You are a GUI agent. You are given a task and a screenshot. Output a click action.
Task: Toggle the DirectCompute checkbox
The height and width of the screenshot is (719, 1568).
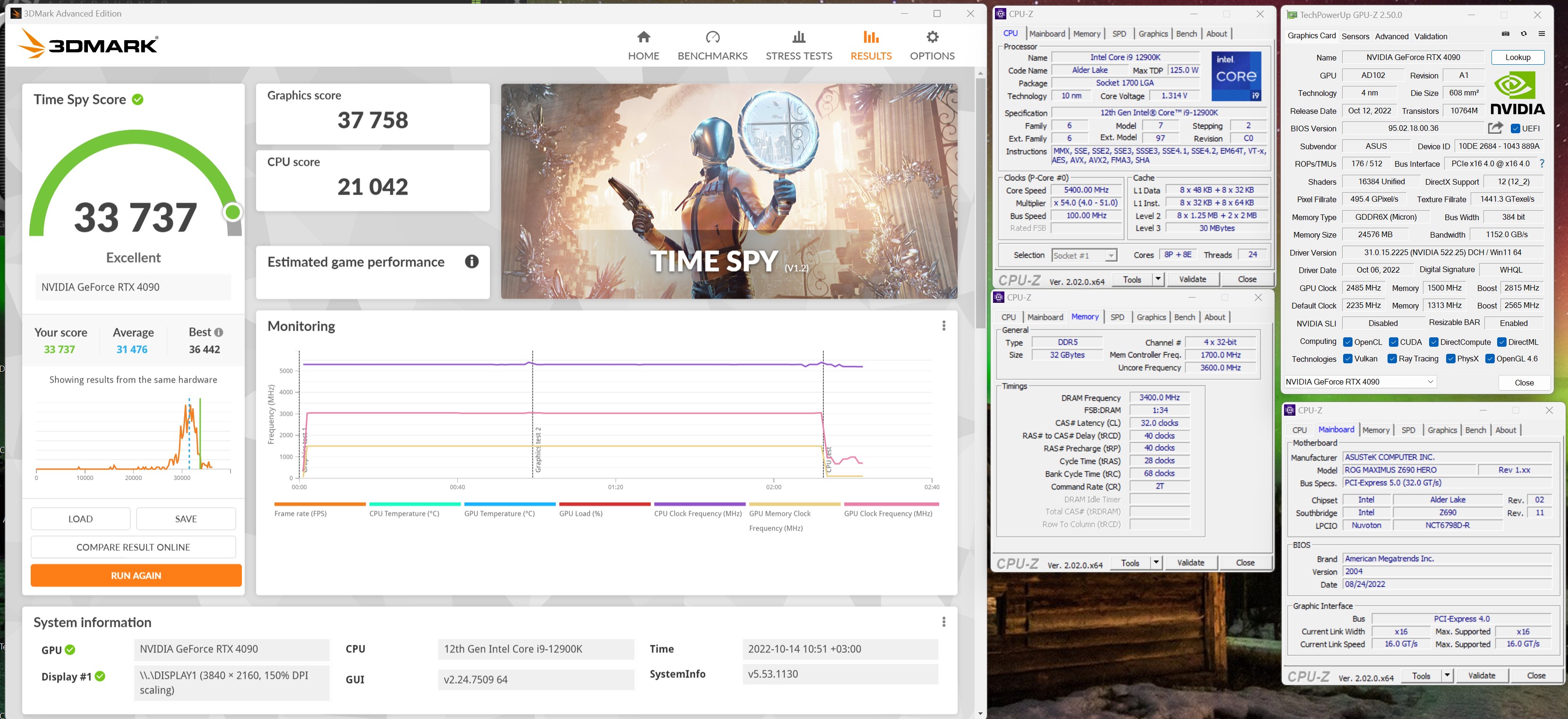click(x=1433, y=342)
